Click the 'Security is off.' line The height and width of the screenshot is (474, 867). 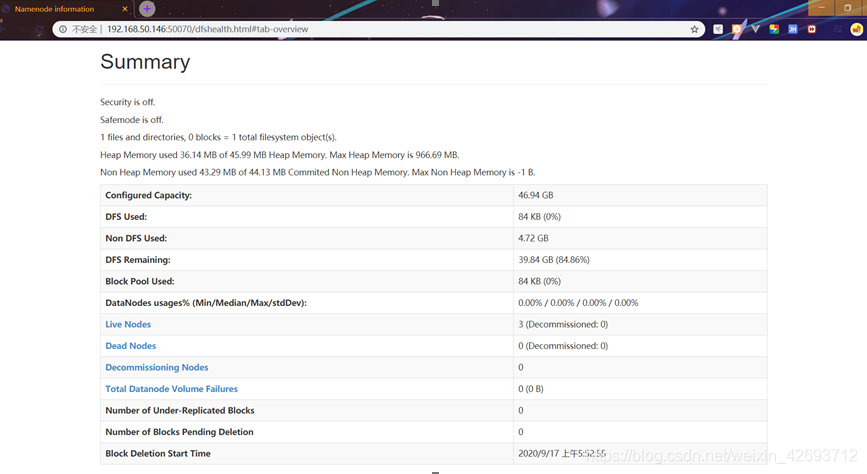[x=128, y=102]
